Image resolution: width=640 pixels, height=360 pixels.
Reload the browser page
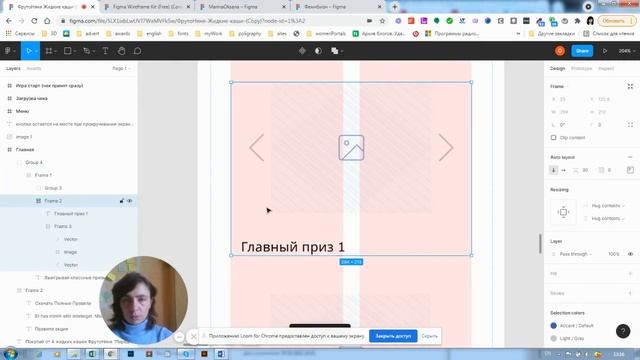point(34,21)
